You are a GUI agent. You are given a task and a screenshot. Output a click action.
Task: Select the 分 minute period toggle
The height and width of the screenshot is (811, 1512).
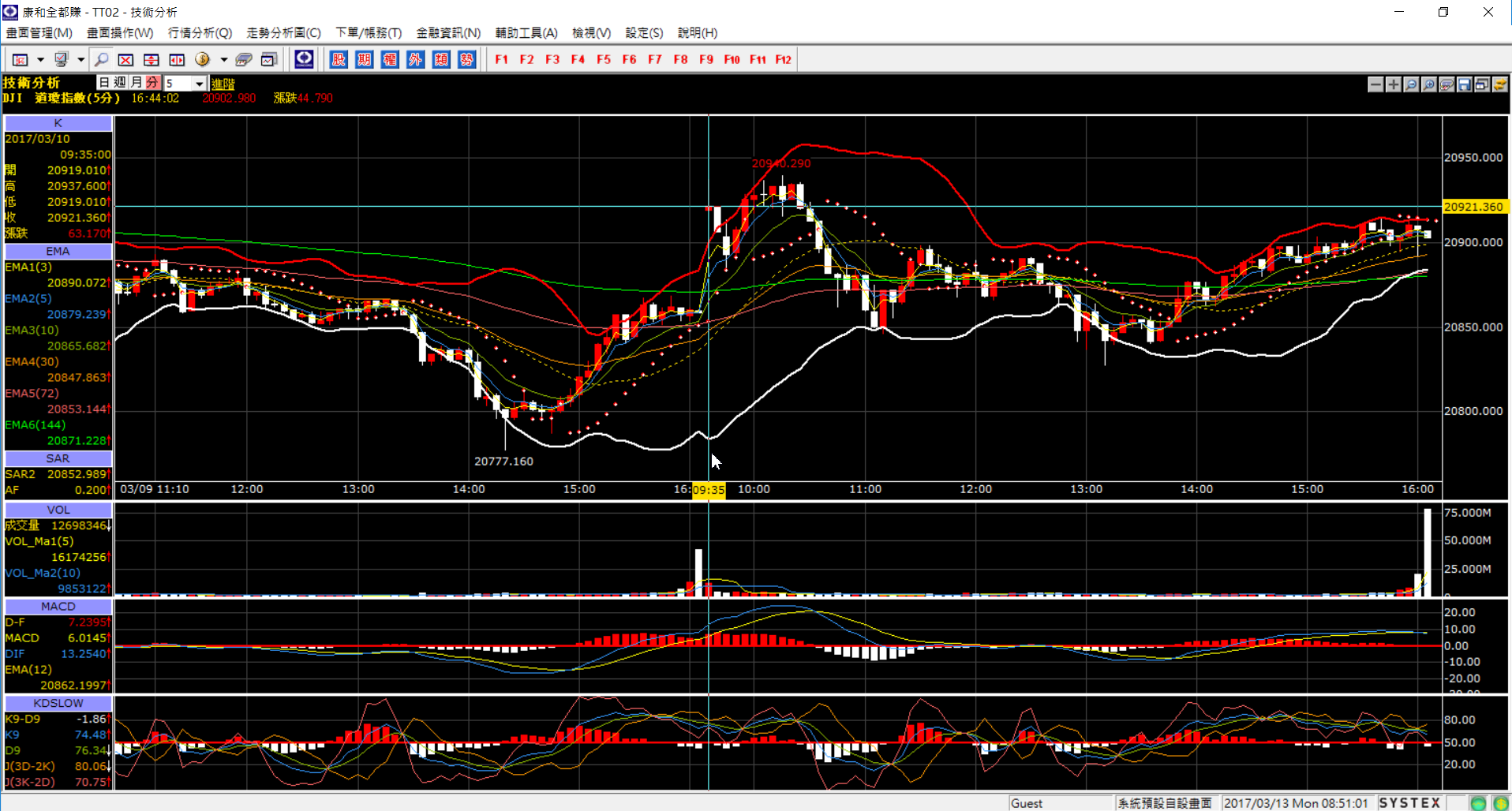click(x=153, y=83)
